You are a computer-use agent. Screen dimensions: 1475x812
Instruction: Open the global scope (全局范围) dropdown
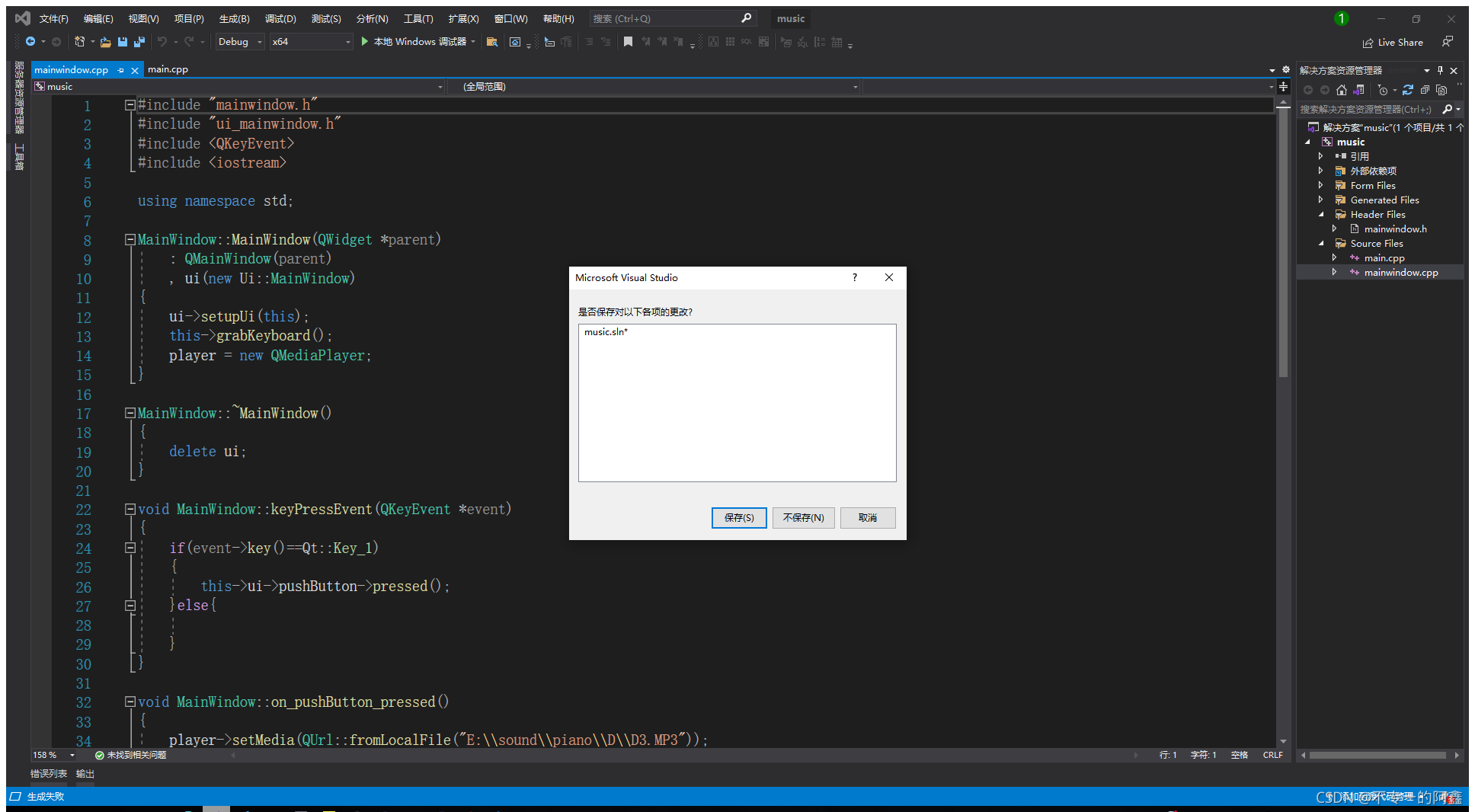click(x=654, y=87)
